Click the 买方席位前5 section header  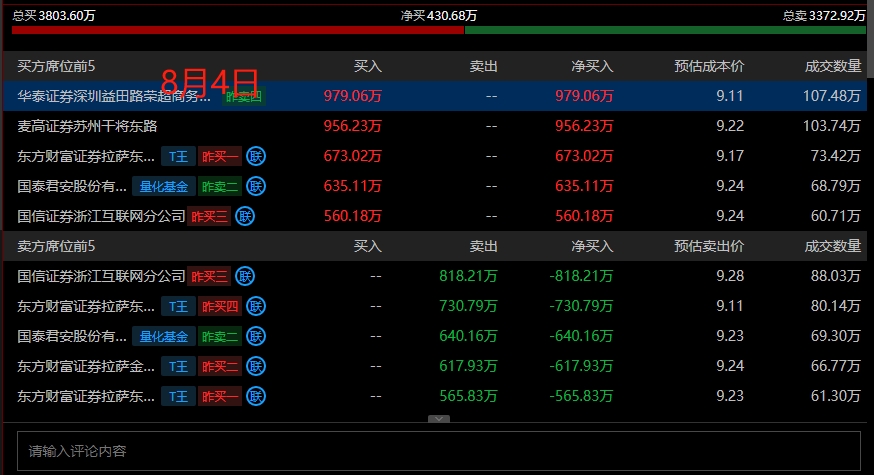pos(56,66)
